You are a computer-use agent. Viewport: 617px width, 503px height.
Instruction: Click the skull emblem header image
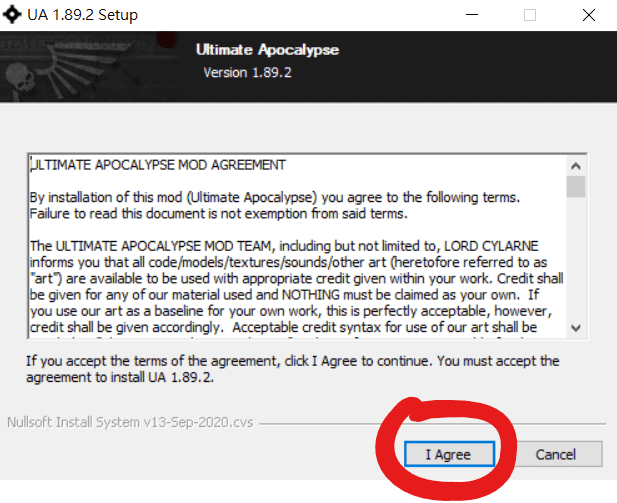89,67
